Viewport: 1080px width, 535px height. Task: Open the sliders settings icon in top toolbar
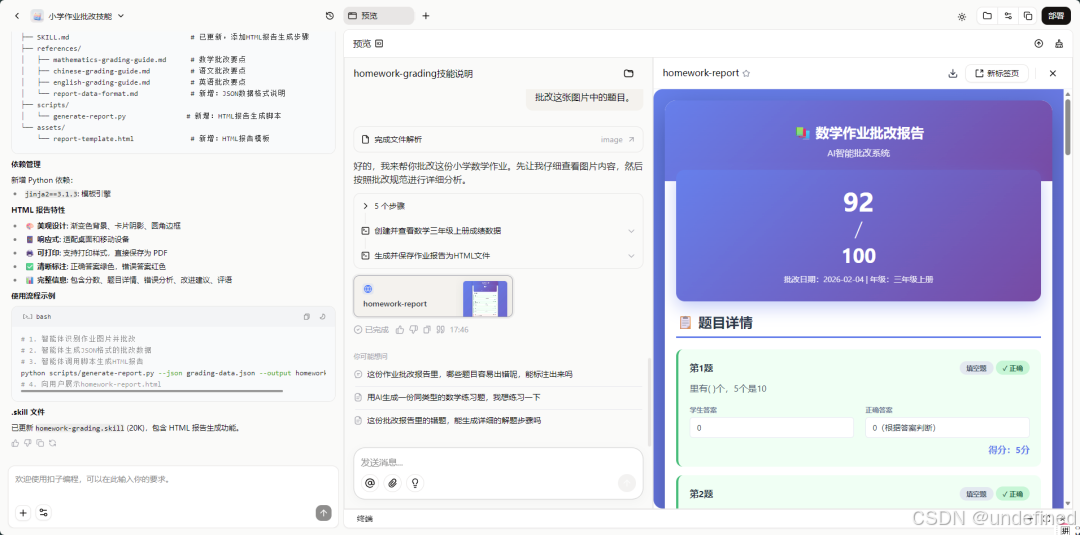[x=1008, y=16]
